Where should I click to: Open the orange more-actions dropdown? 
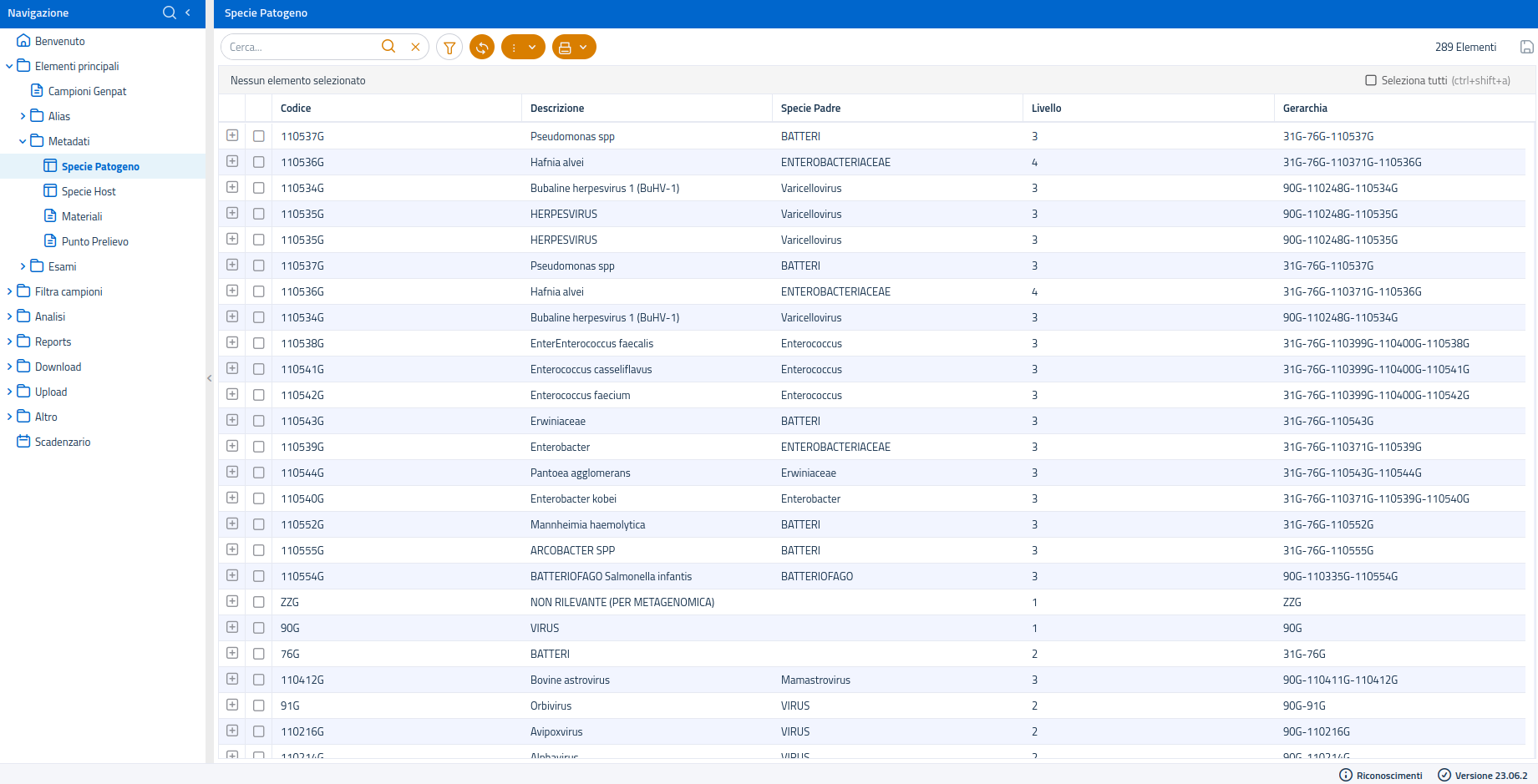point(523,48)
